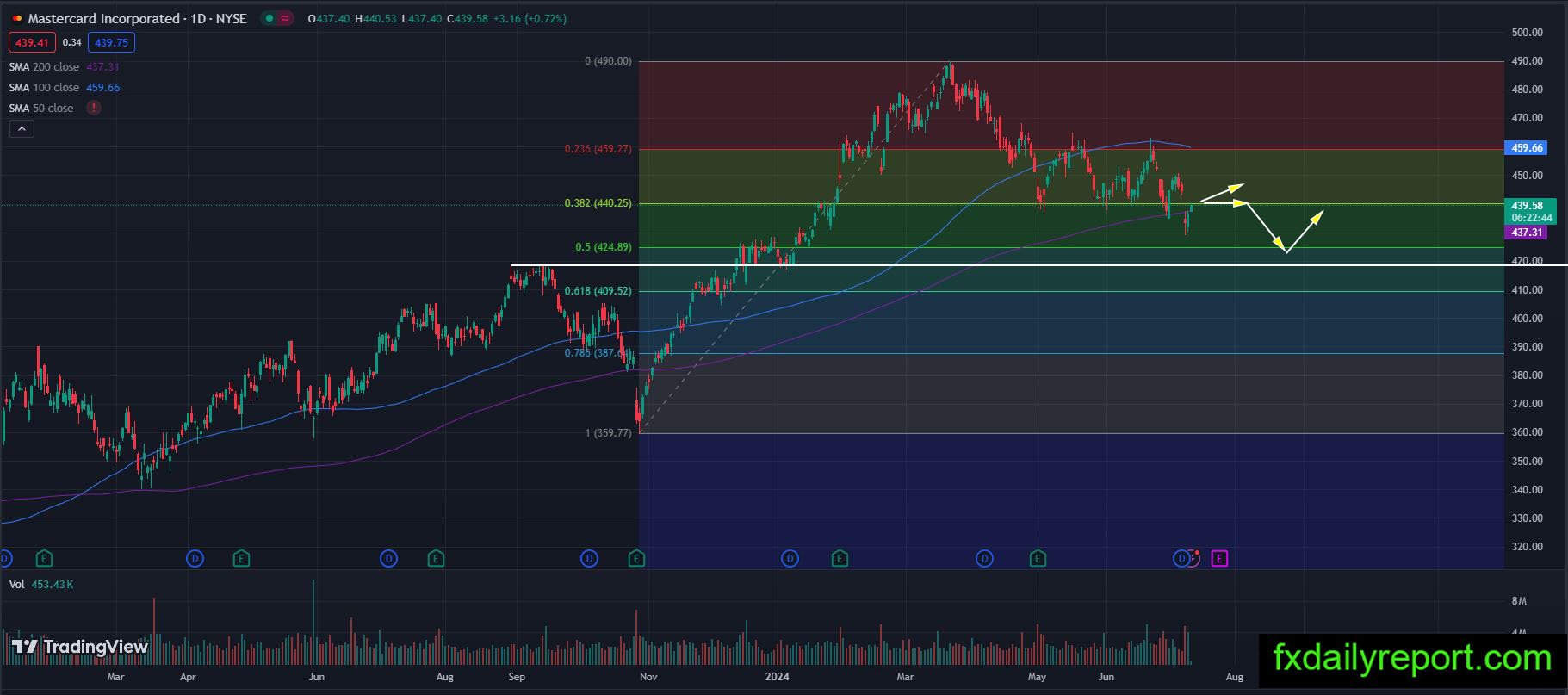Click the 0.618 (409.52) Fibonacci label
Viewport: 1568px width, 695px height.
(x=598, y=291)
